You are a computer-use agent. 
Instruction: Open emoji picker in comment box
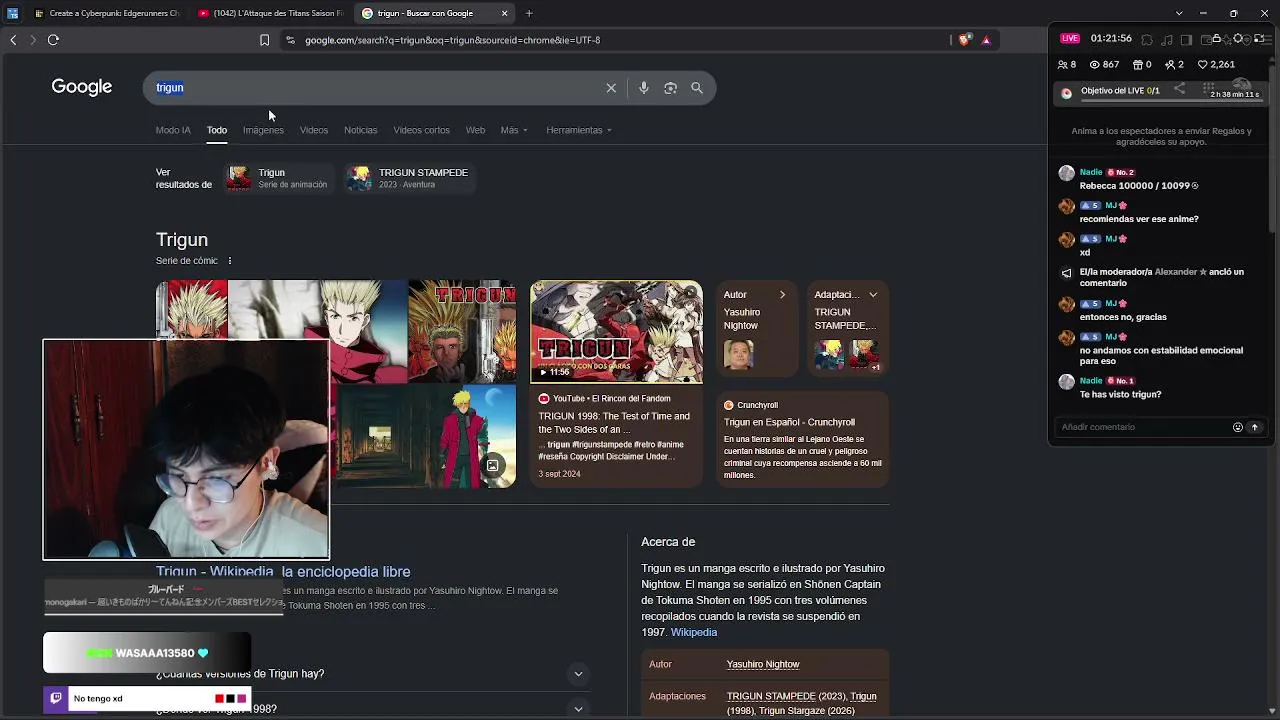pyautogui.click(x=1237, y=427)
